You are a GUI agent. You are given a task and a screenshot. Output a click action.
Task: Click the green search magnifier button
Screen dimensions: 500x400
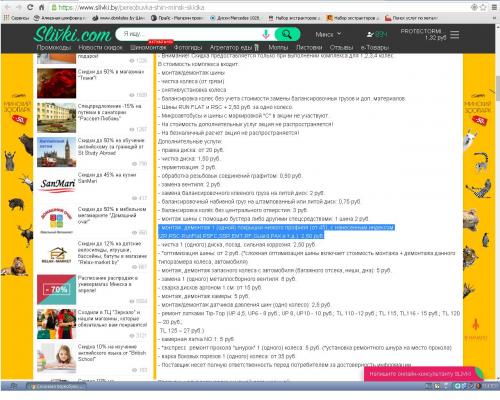pos(287,34)
